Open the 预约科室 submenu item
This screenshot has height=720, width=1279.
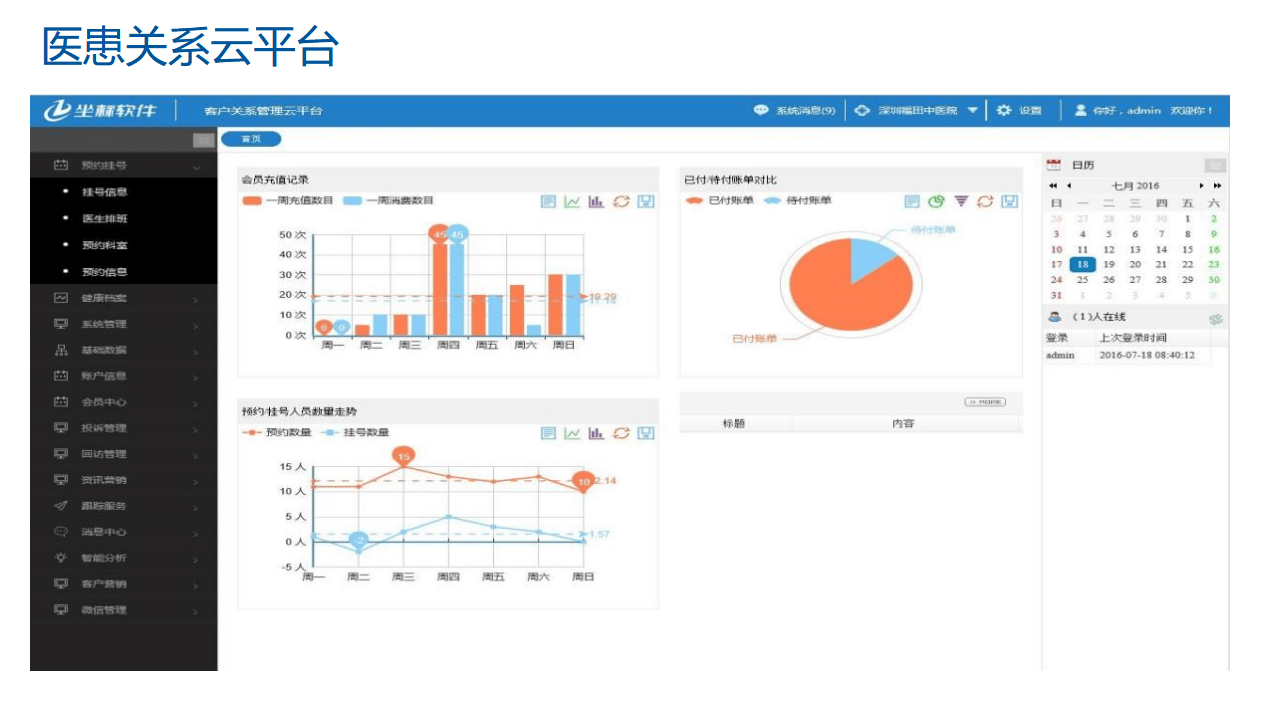pos(104,245)
